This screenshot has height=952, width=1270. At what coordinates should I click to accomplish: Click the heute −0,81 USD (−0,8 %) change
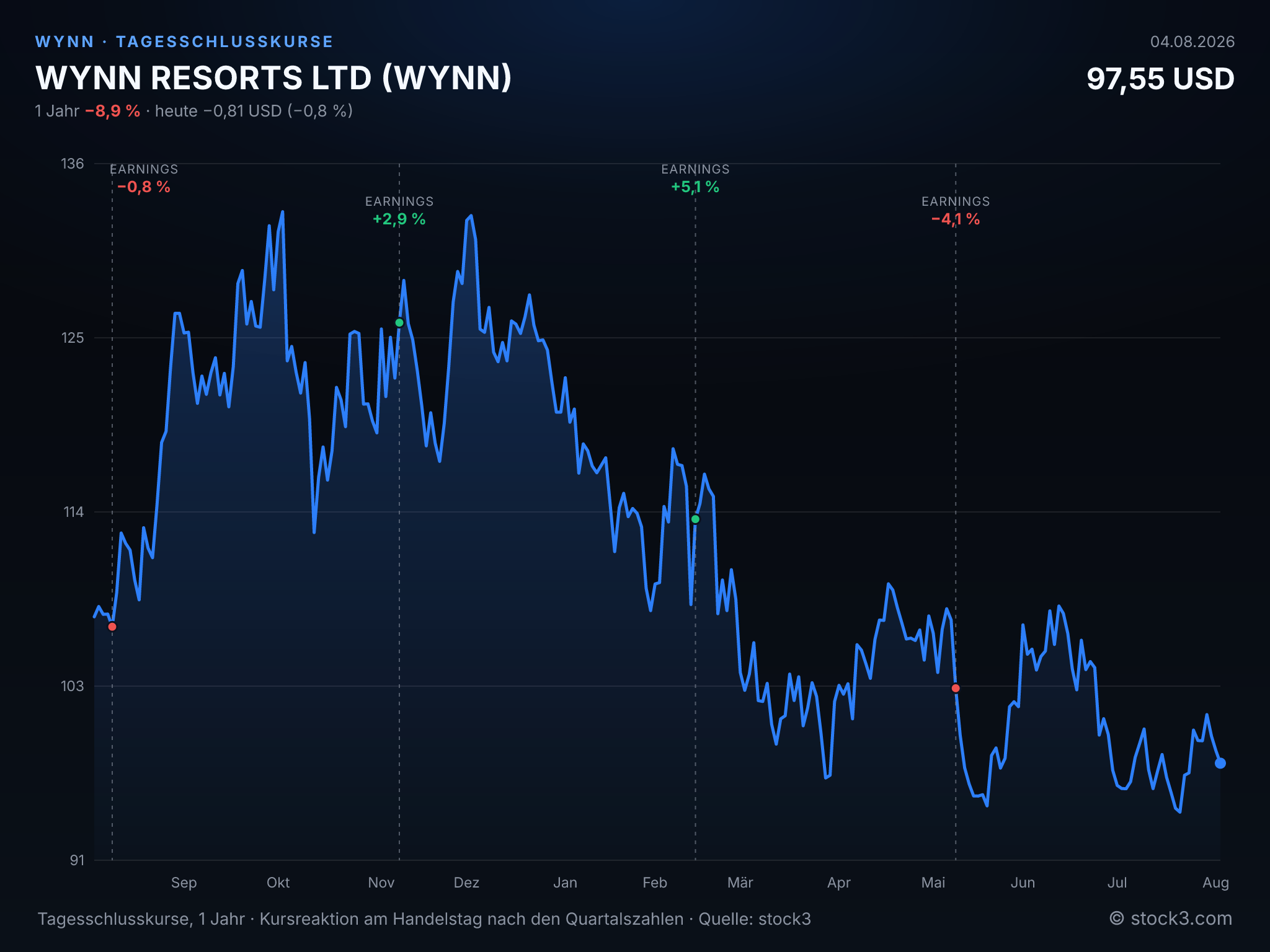pos(254,111)
